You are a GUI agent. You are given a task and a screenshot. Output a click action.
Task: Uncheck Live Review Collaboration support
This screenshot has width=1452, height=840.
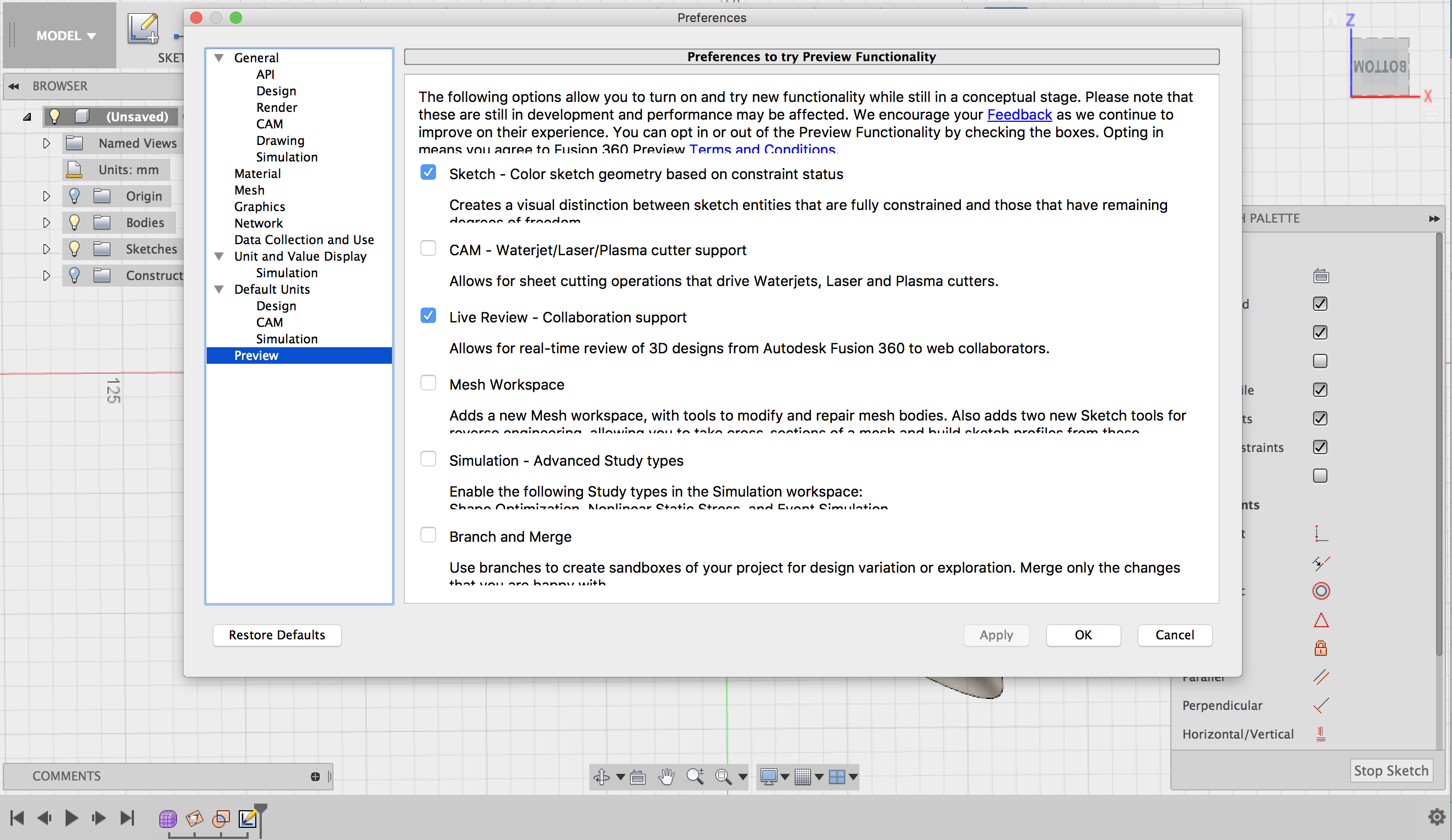pyautogui.click(x=428, y=315)
